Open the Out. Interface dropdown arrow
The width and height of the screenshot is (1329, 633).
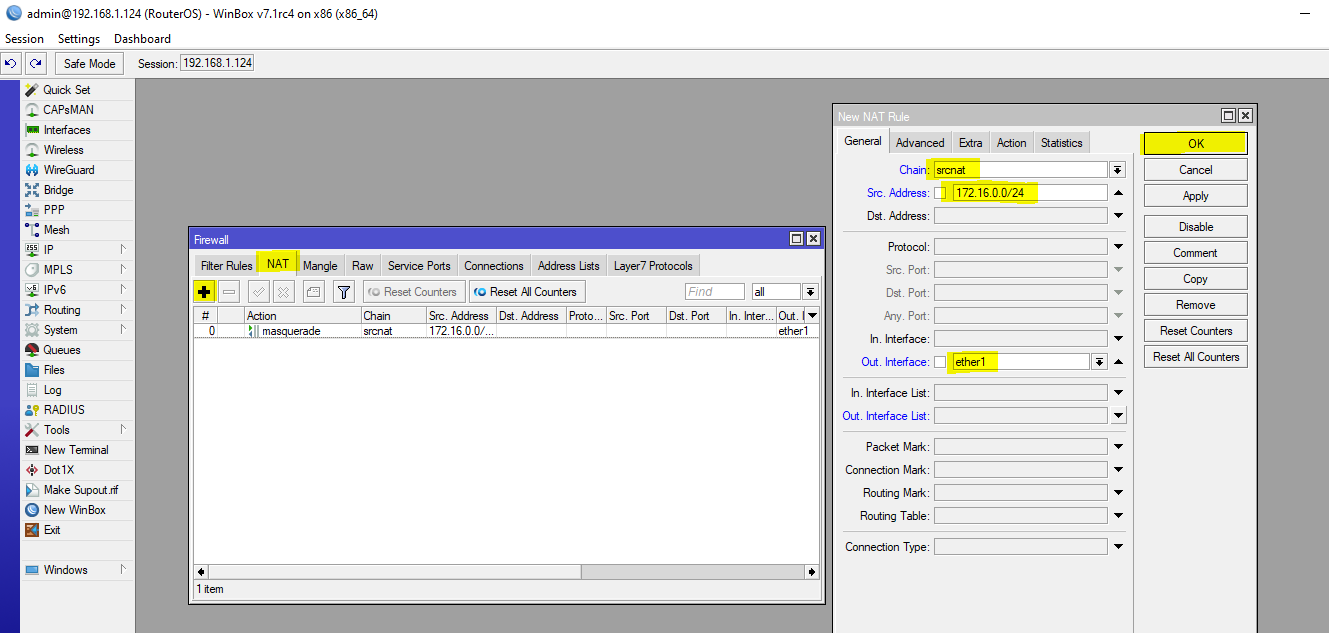[x=1099, y=362]
